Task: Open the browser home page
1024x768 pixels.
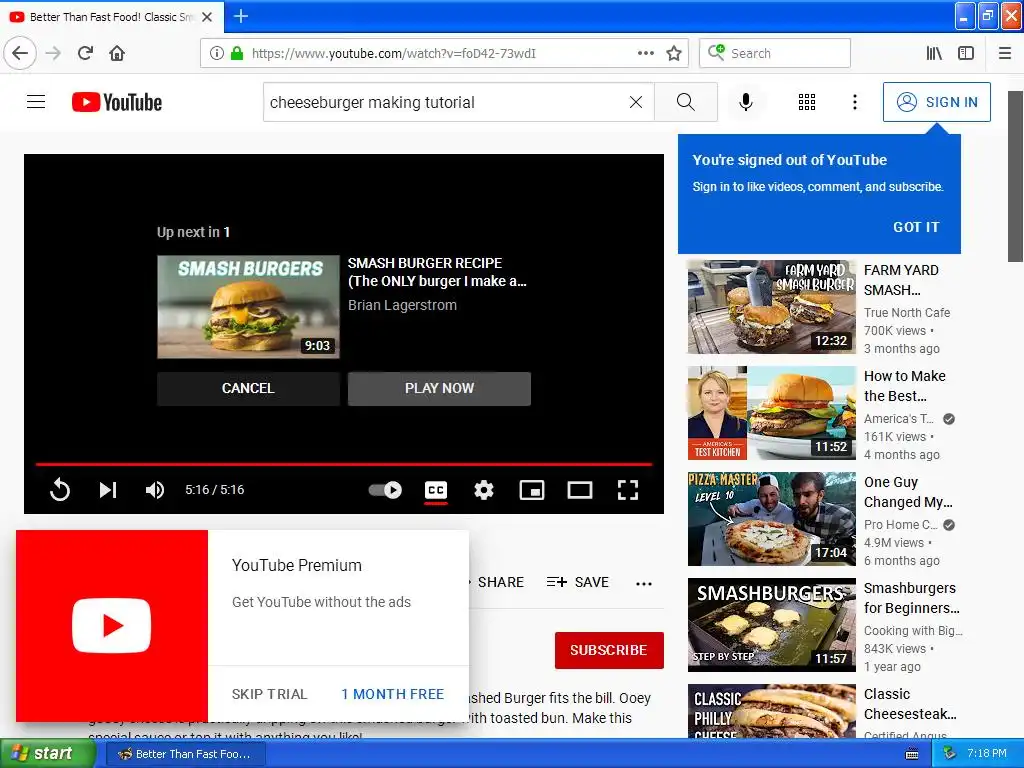Action: pyautogui.click(x=117, y=54)
